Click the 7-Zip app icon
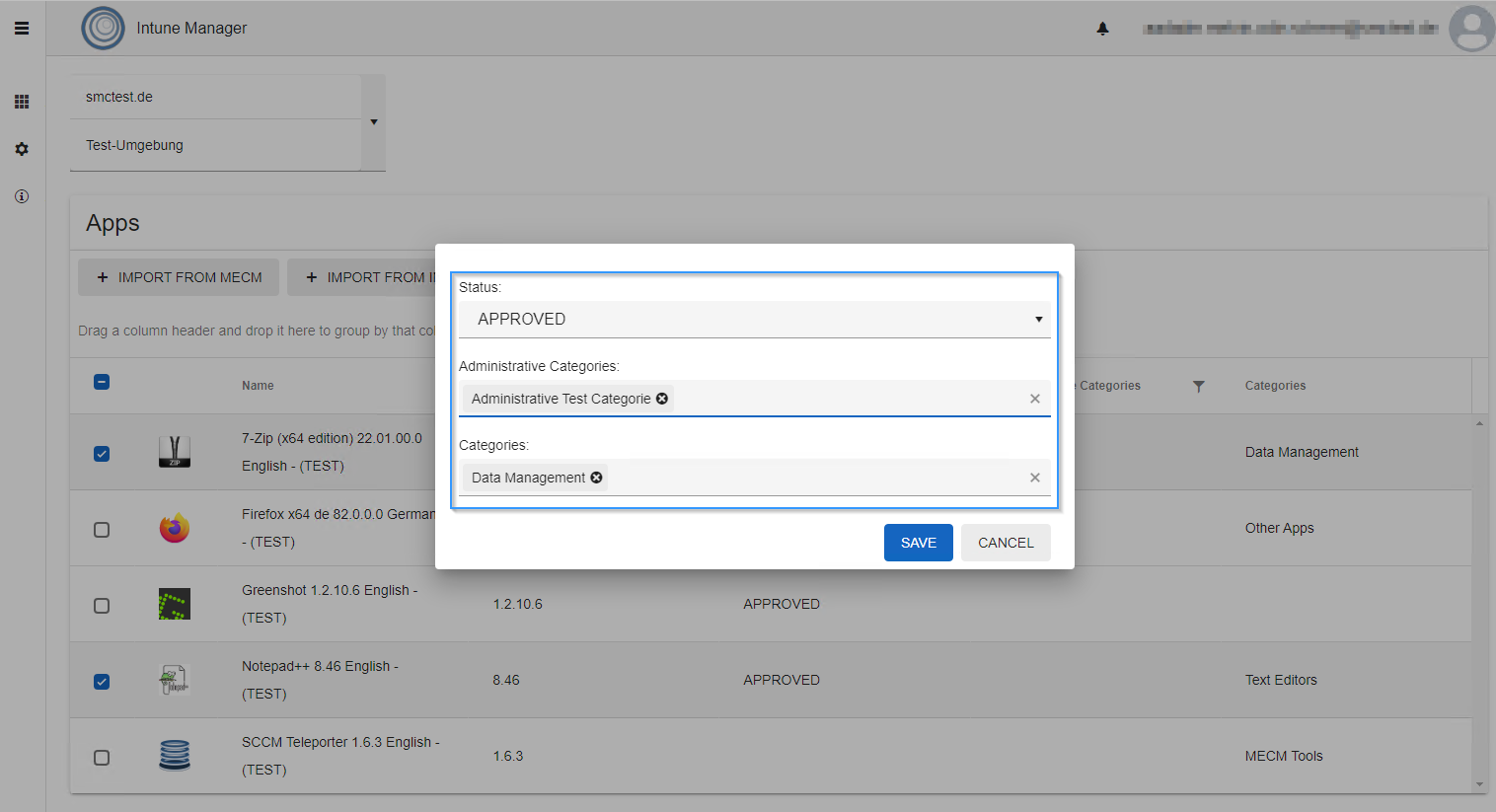The height and width of the screenshot is (812, 1496). pyautogui.click(x=175, y=452)
